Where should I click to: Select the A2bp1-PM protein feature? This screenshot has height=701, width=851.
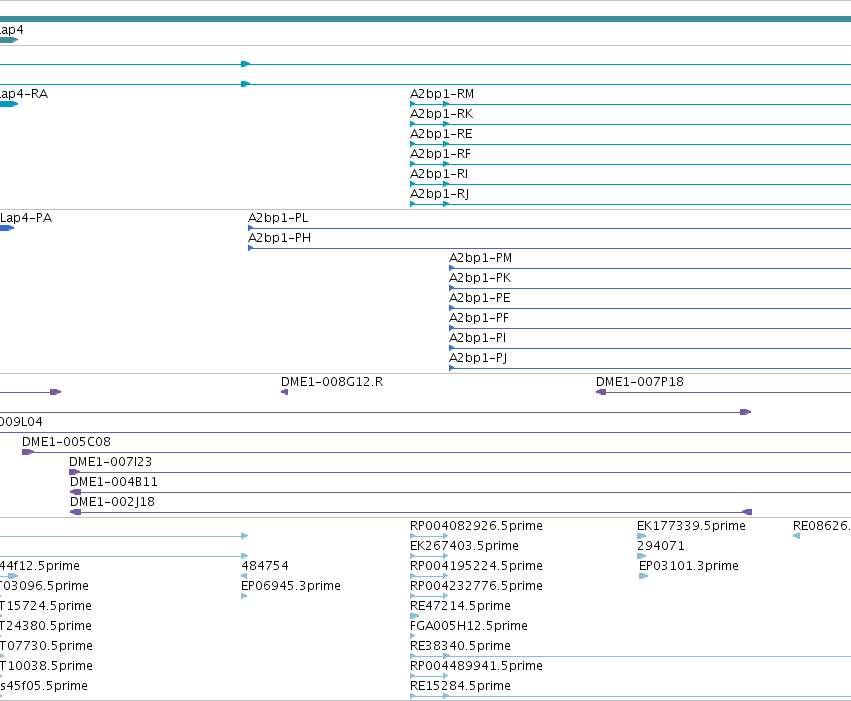(x=480, y=258)
